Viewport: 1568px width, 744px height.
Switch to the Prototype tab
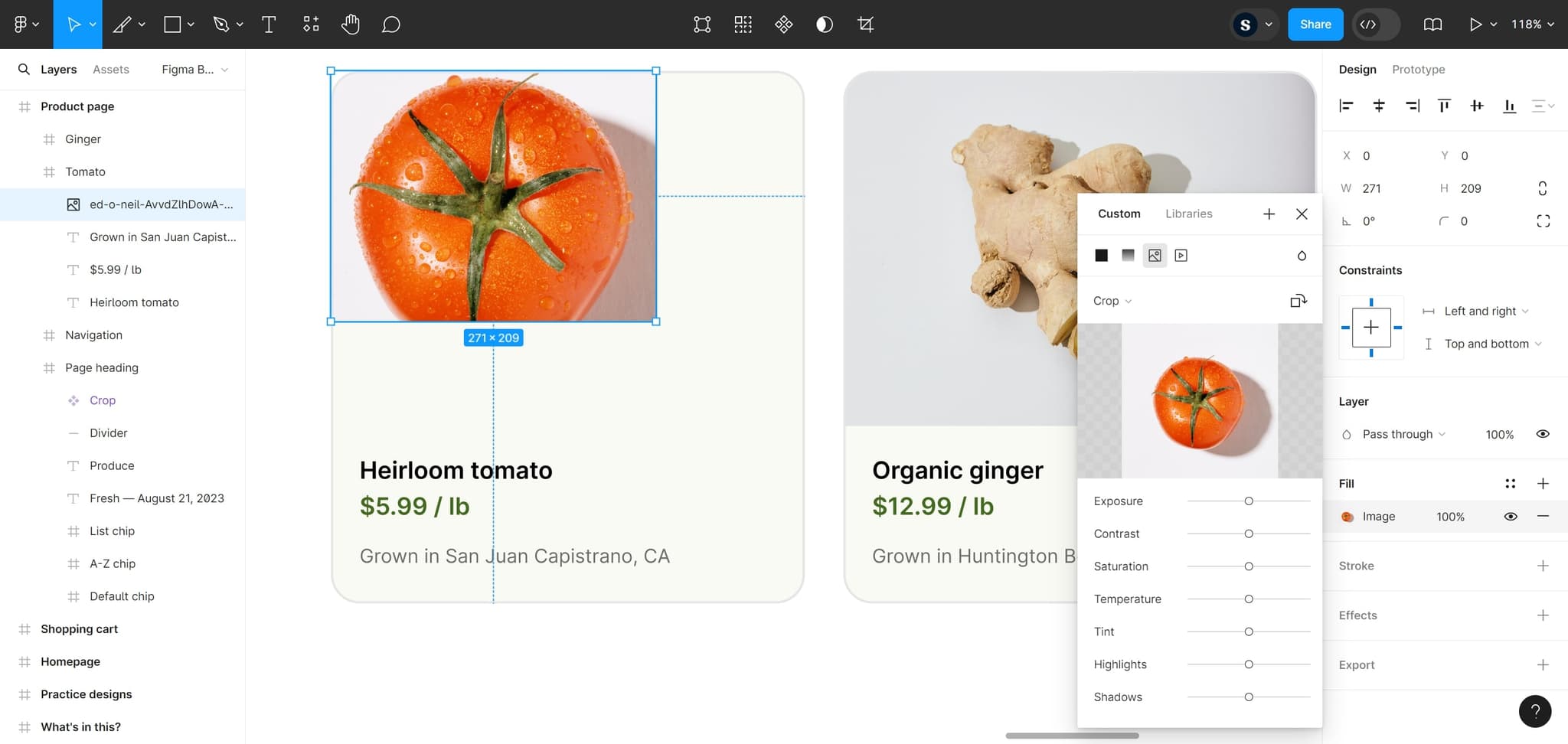click(1418, 69)
